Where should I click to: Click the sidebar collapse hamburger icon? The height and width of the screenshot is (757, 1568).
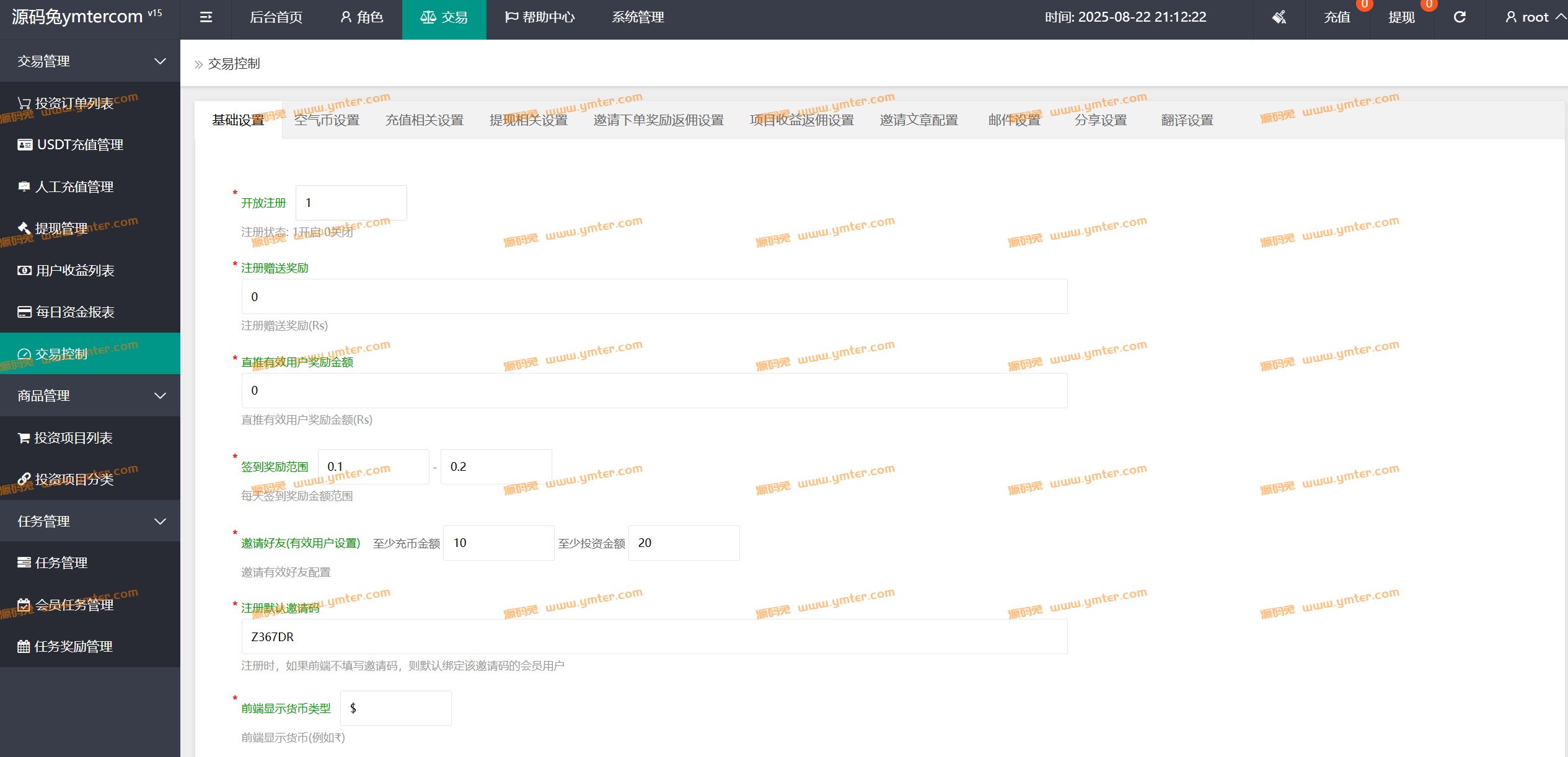206,17
